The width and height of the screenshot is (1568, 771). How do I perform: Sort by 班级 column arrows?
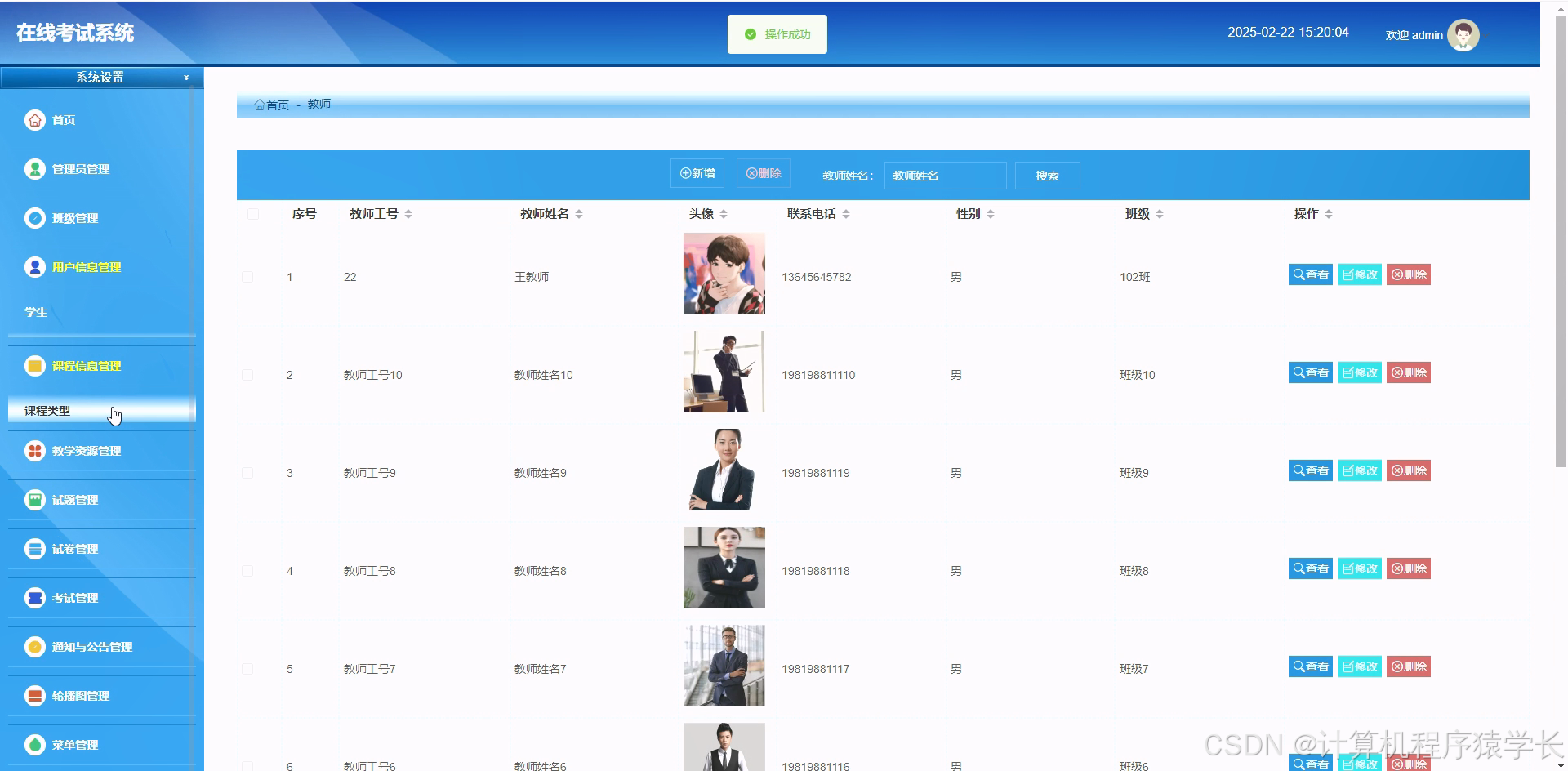[1160, 214]
